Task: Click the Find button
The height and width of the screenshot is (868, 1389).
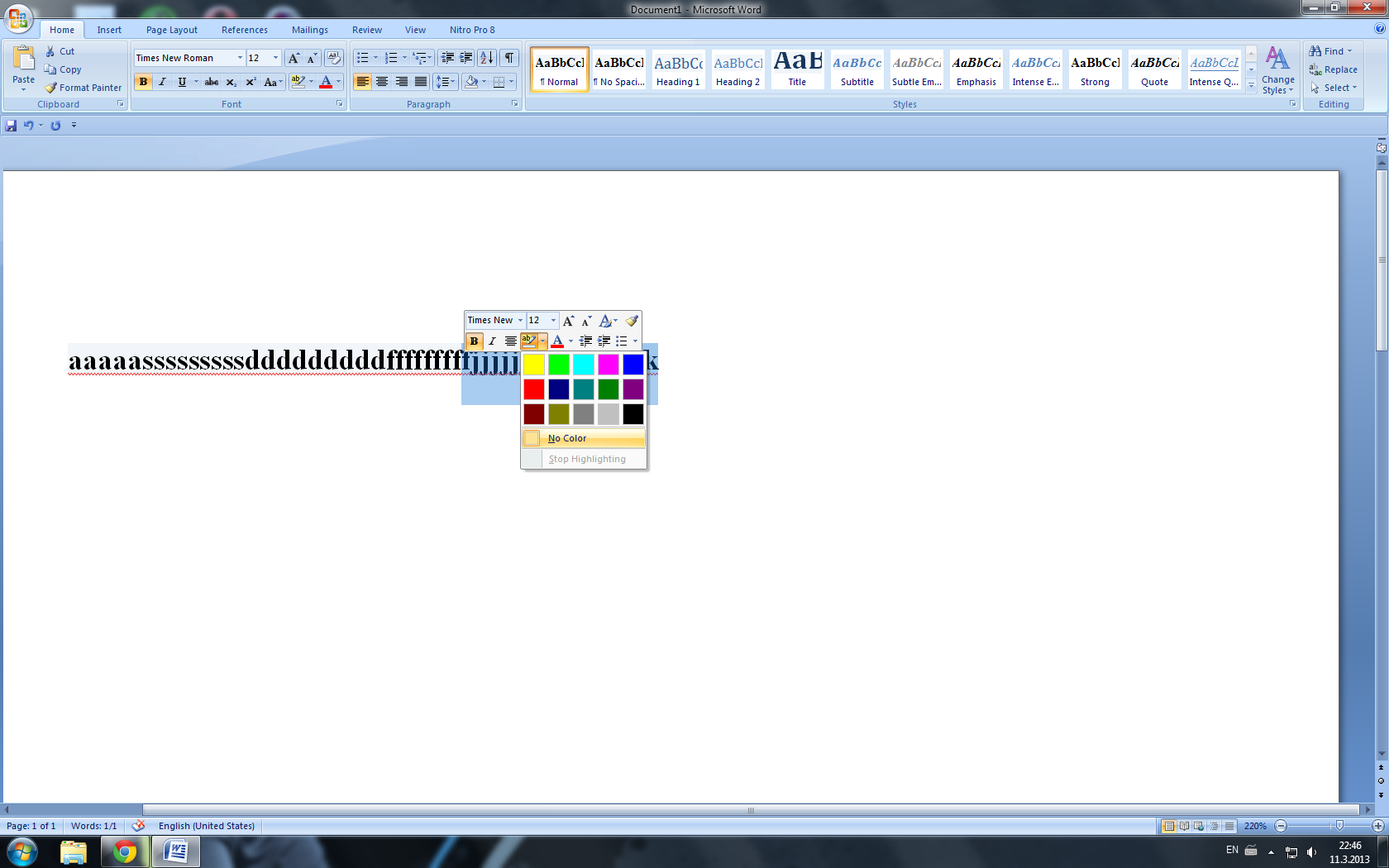Action: click(1330, 51)
